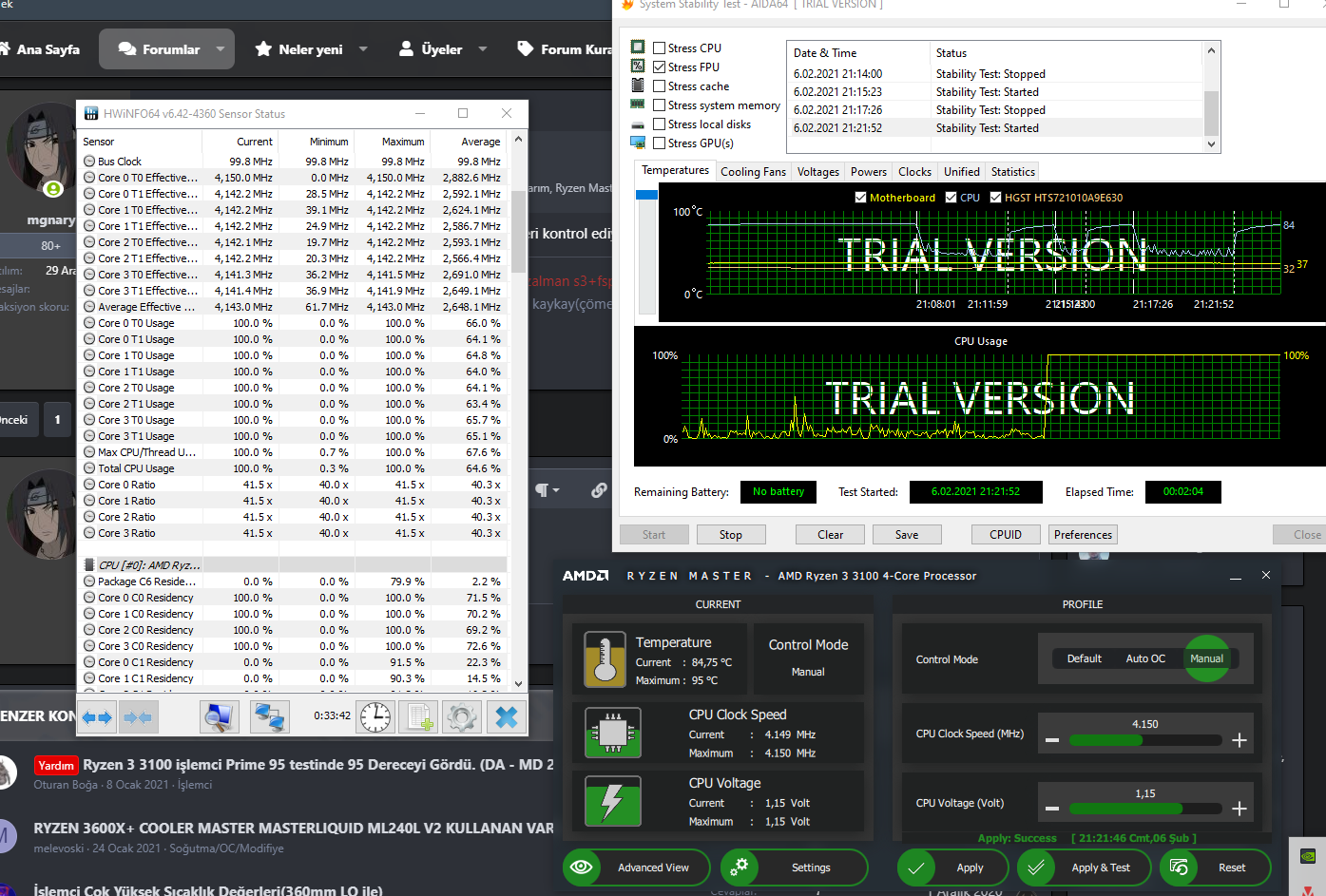Click the Reset button icon in Ryzen Master
The image size is (1326, 896).
coord(1180,867)
